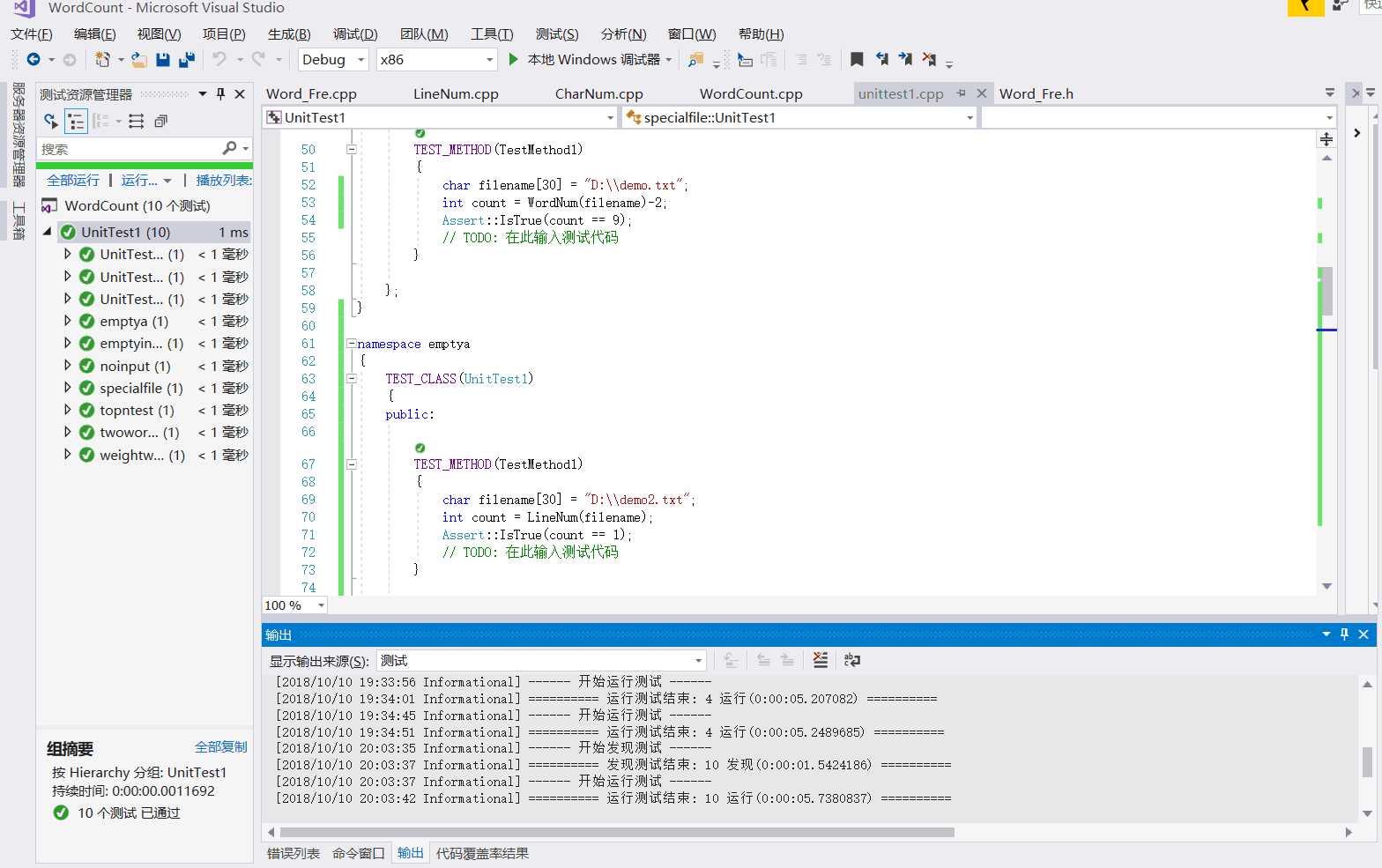Click the expand all list icon in Test Explorer
Screen dimensions: 1382x868
tap(136, 121)
